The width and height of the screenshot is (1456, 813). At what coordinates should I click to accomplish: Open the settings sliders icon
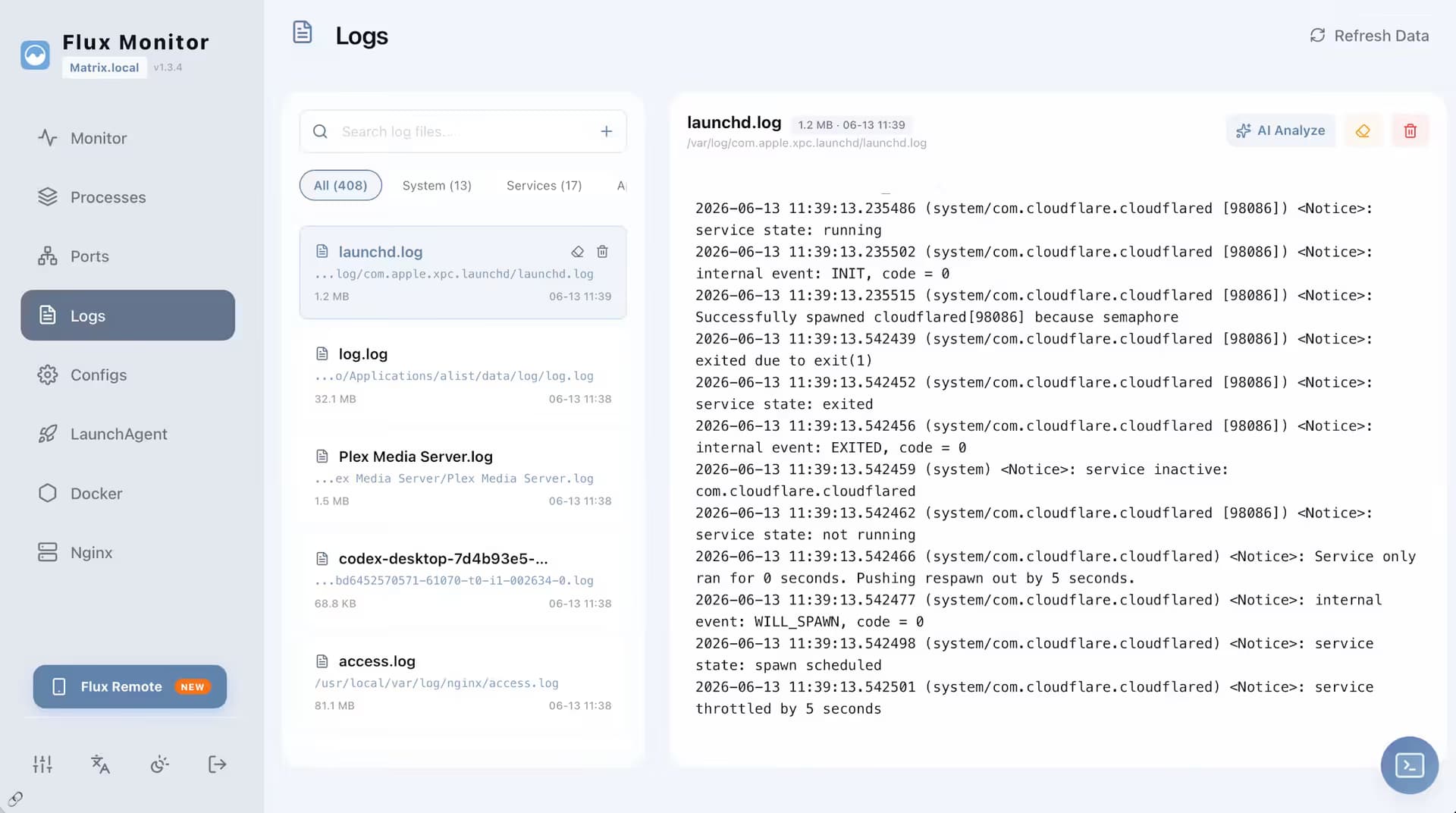pos(42,764)
